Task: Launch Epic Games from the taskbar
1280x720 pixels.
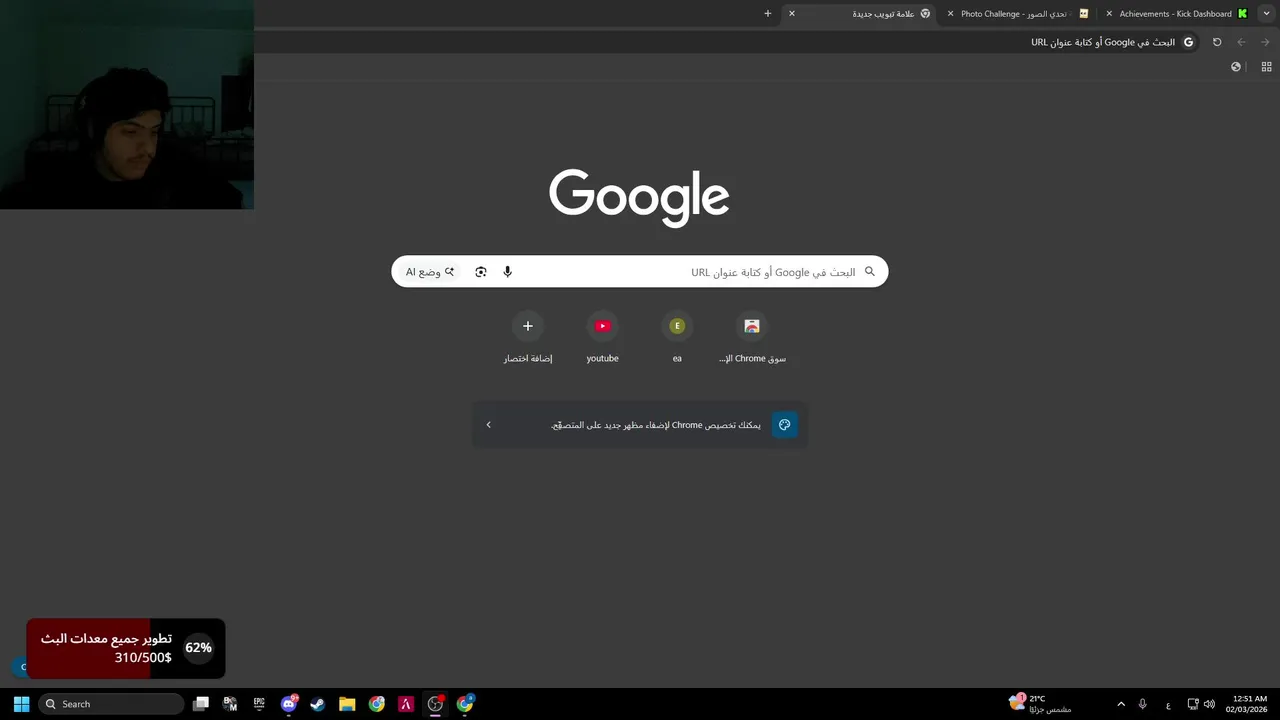Action: click(x=259, y=704)
